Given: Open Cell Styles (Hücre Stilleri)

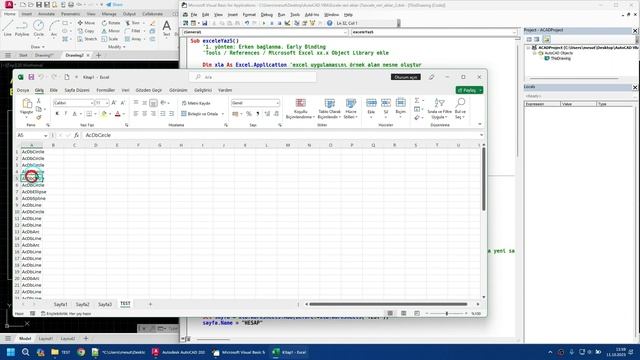Looking at the screenshot, I should [351, 109].
